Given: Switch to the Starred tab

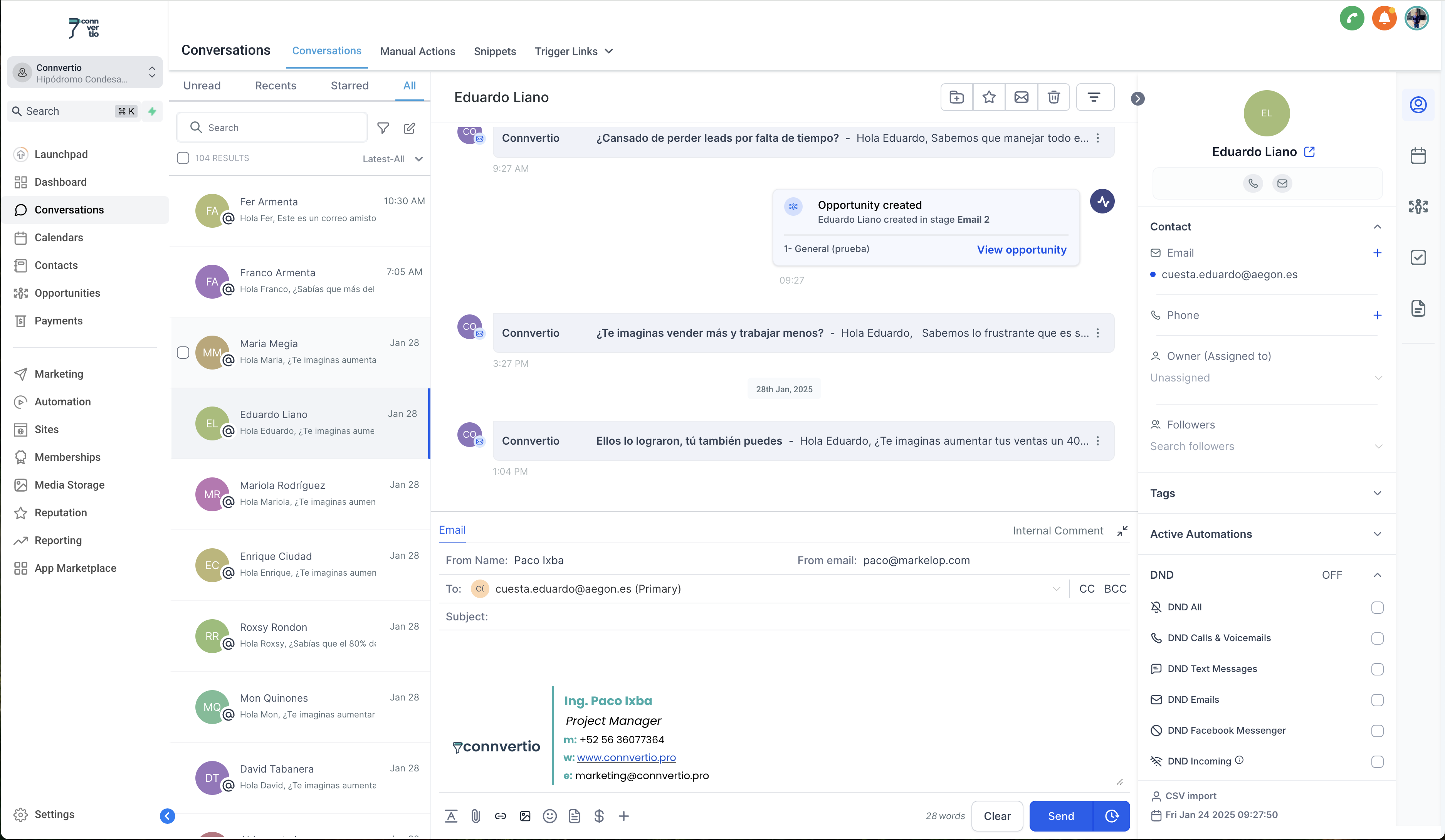Looking at the screenshot, I should click(350, 86).
